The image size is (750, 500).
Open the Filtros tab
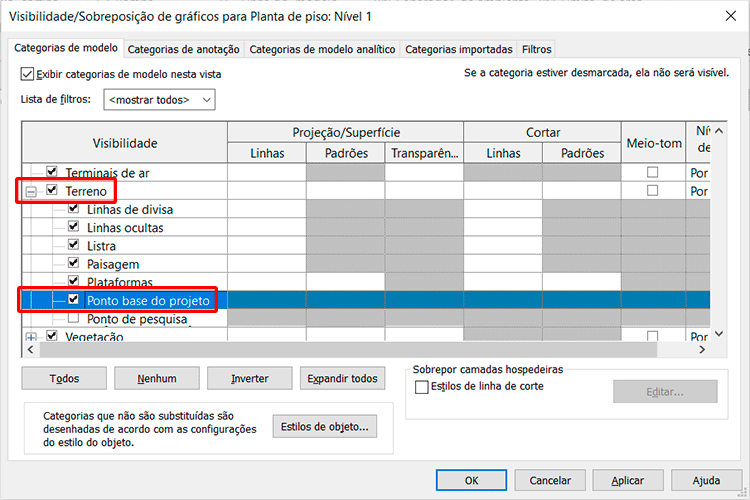[537, 49]
